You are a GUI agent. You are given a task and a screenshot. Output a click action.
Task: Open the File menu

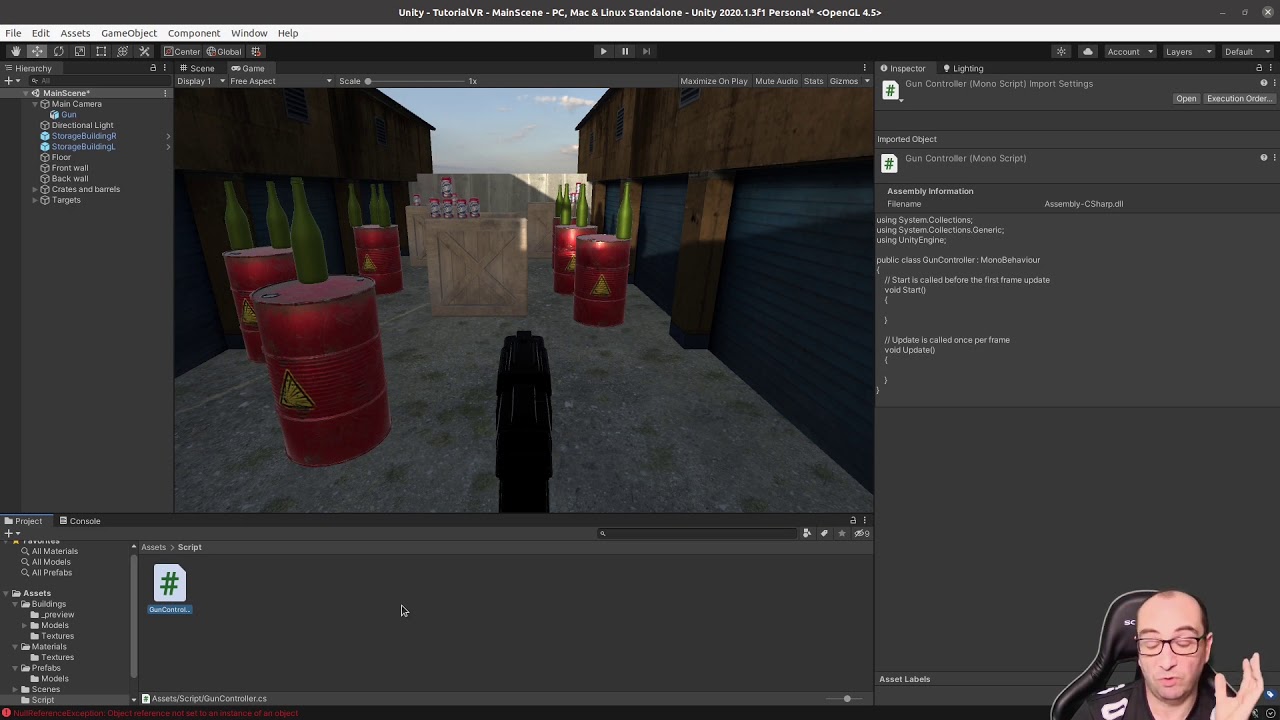tap(13, 33)
